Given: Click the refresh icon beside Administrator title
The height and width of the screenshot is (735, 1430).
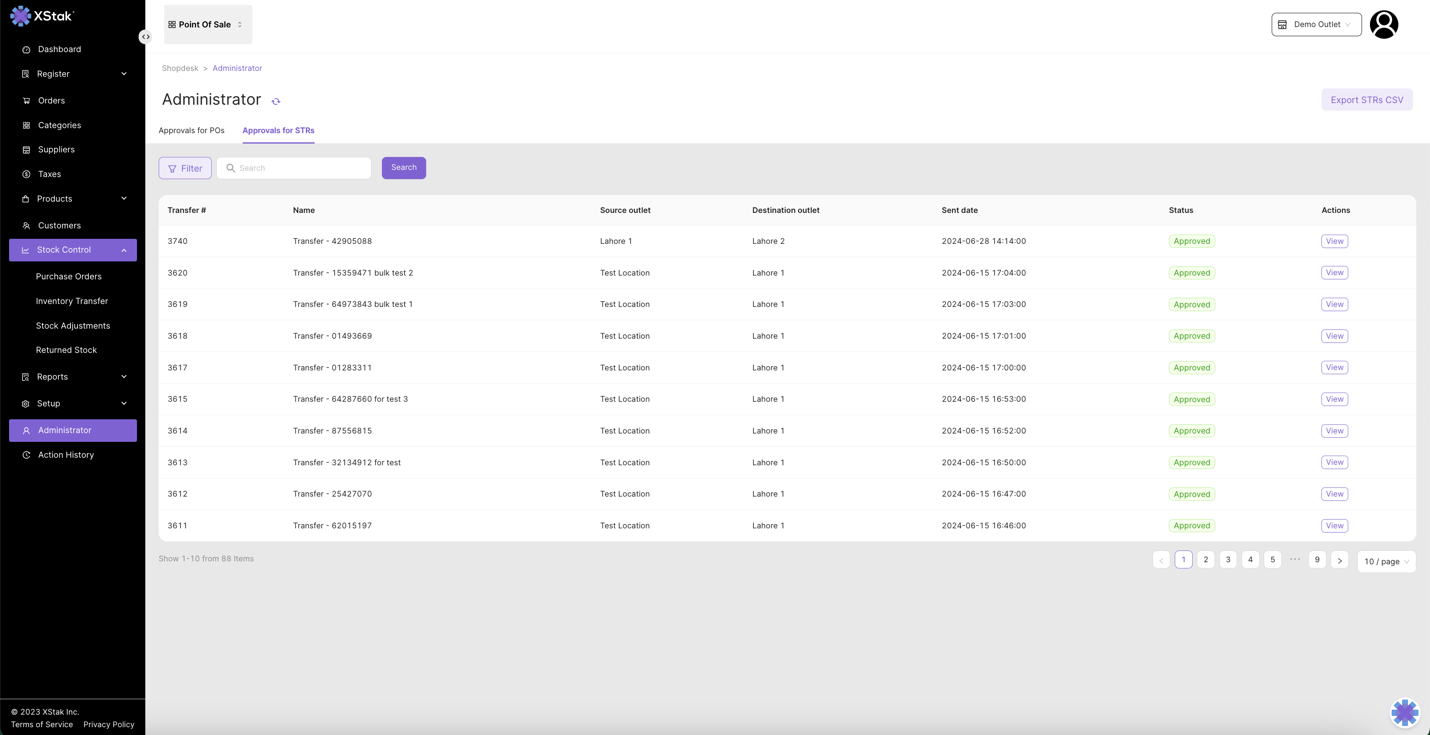Looking at the screenshot, I should [x=276, y=101].
